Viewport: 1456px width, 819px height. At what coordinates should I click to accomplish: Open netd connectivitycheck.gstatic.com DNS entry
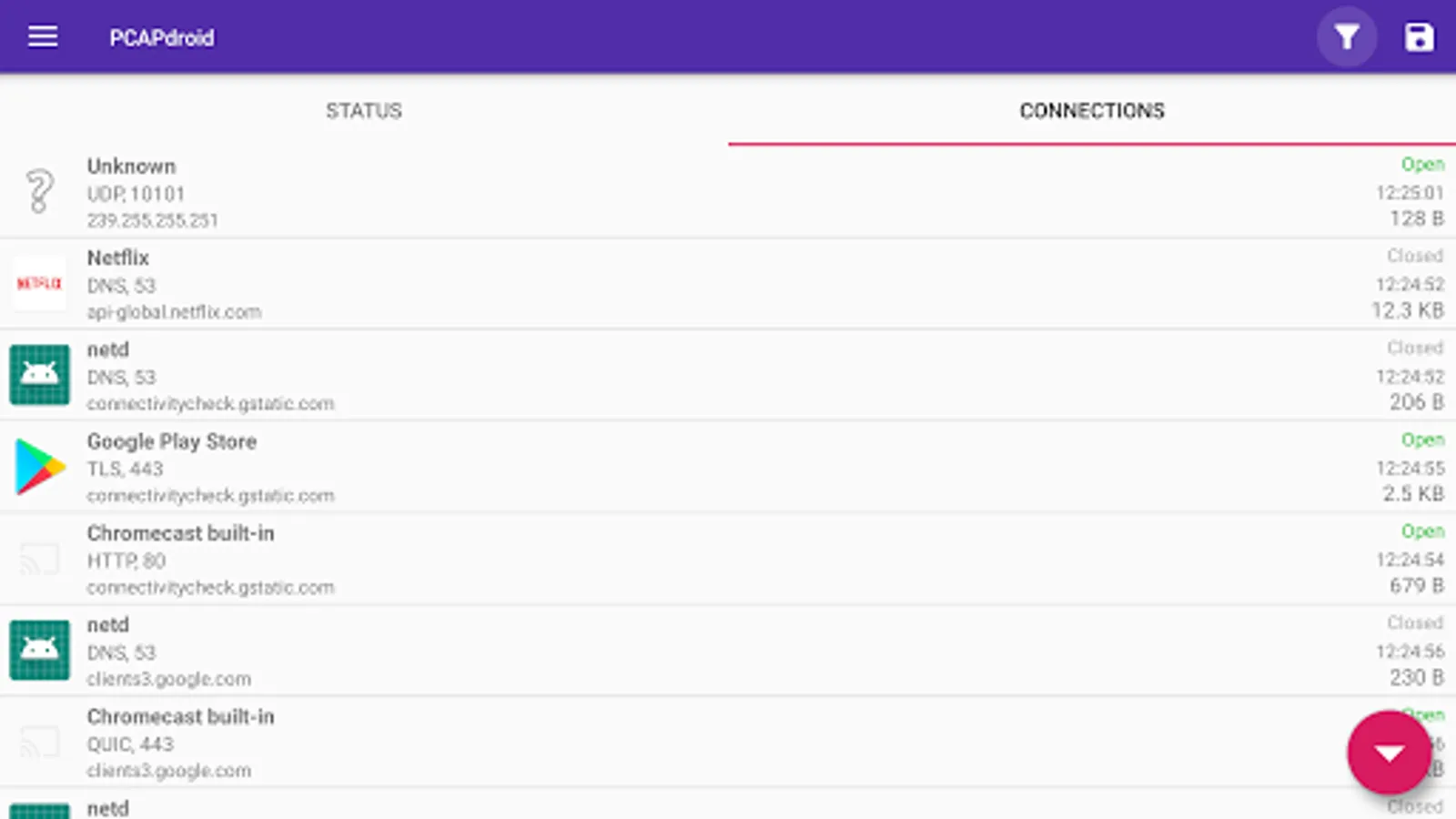click(x=637, y=375)
